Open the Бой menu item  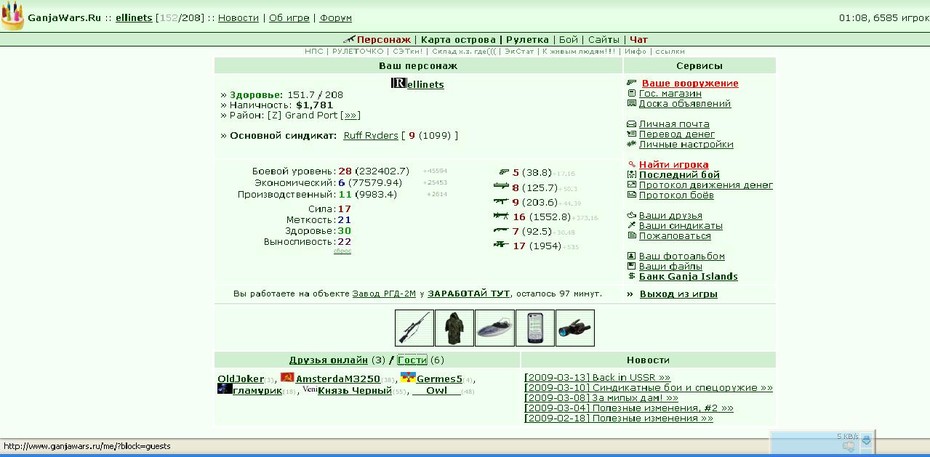coord(568,40)
